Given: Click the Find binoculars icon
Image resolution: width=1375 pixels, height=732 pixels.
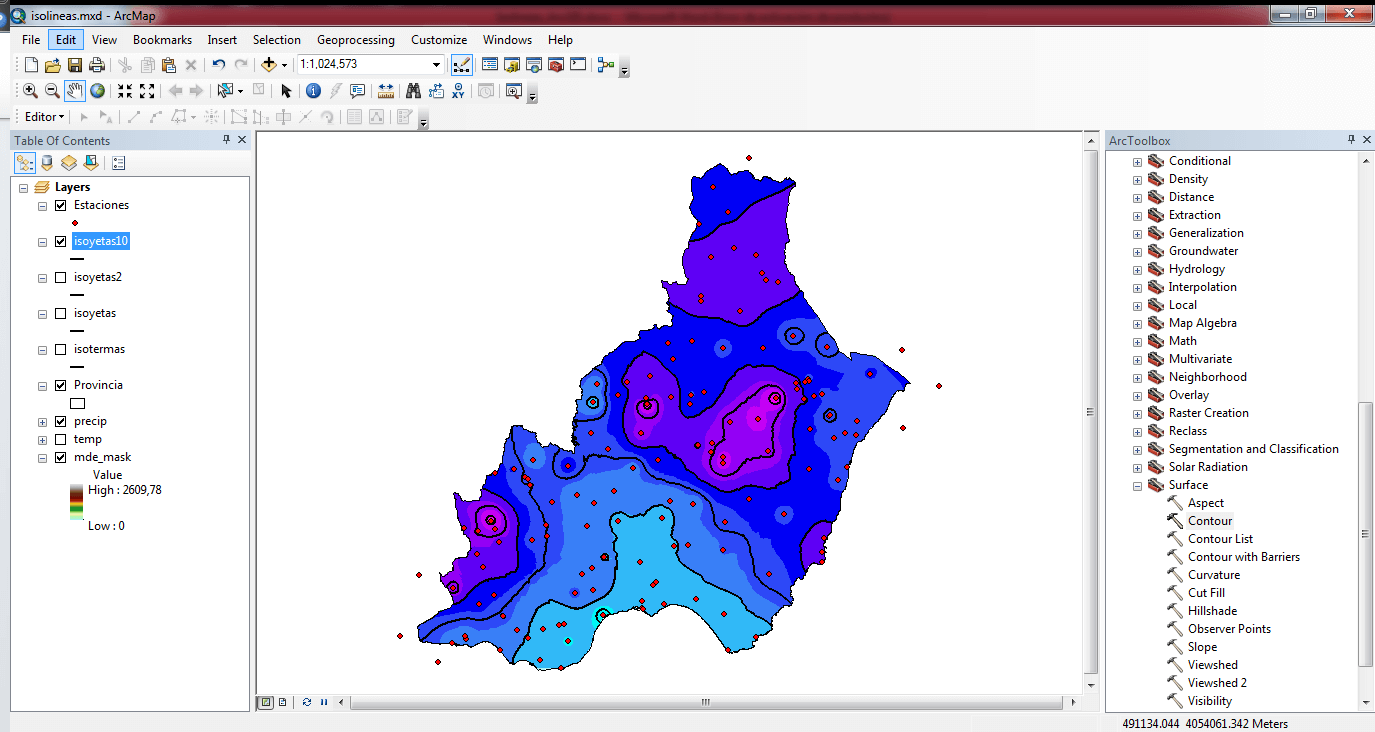Looking at the screenshot, I should pyautogui.click(x=413, y=91).
